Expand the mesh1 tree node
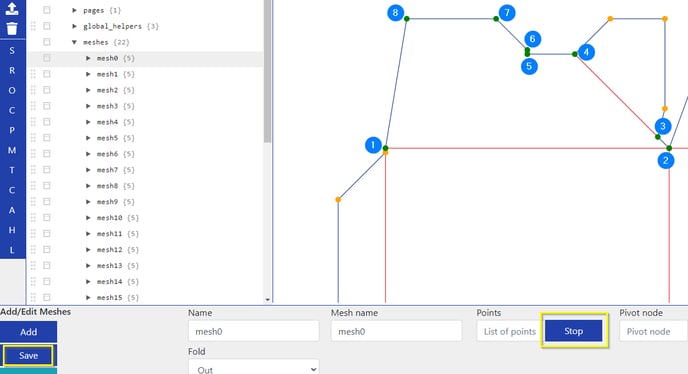688x374 pixels. (x=88, y=74)
